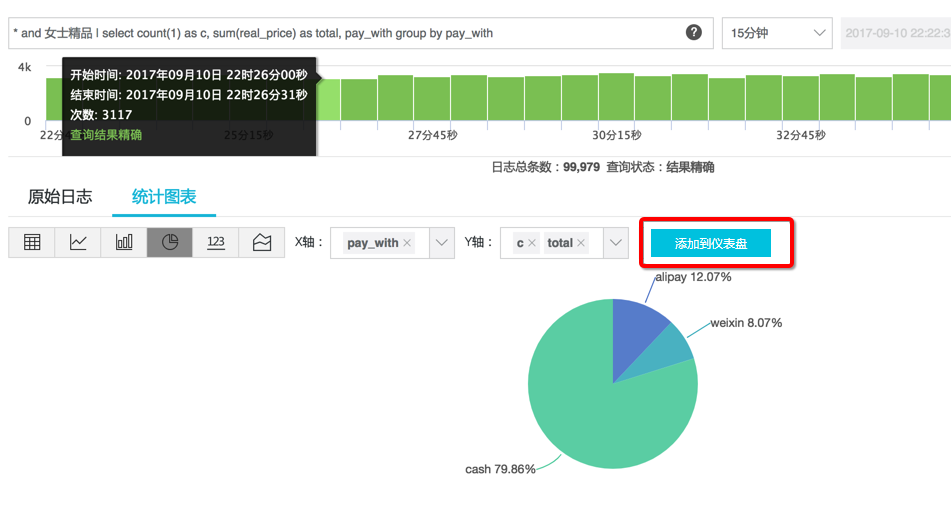Switch to table chart view
951x514 pixels.
(x=32, y=243)
